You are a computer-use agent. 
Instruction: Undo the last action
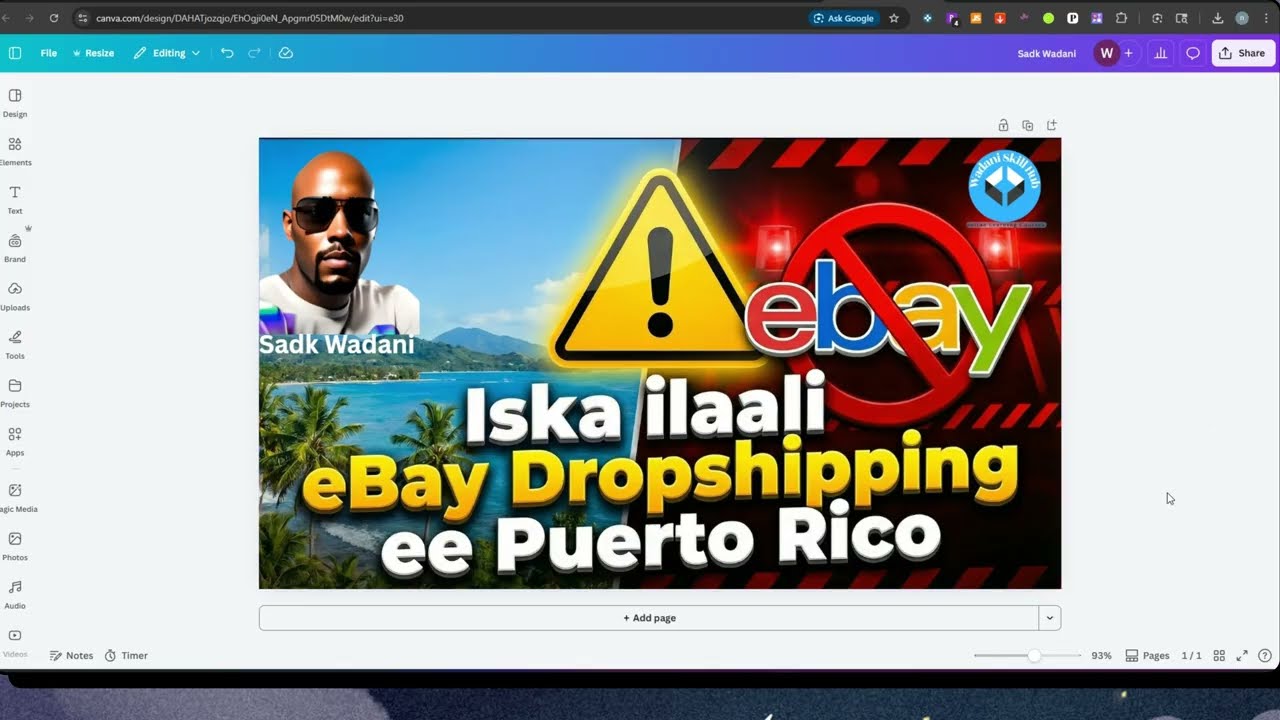[x=227, y=53]
